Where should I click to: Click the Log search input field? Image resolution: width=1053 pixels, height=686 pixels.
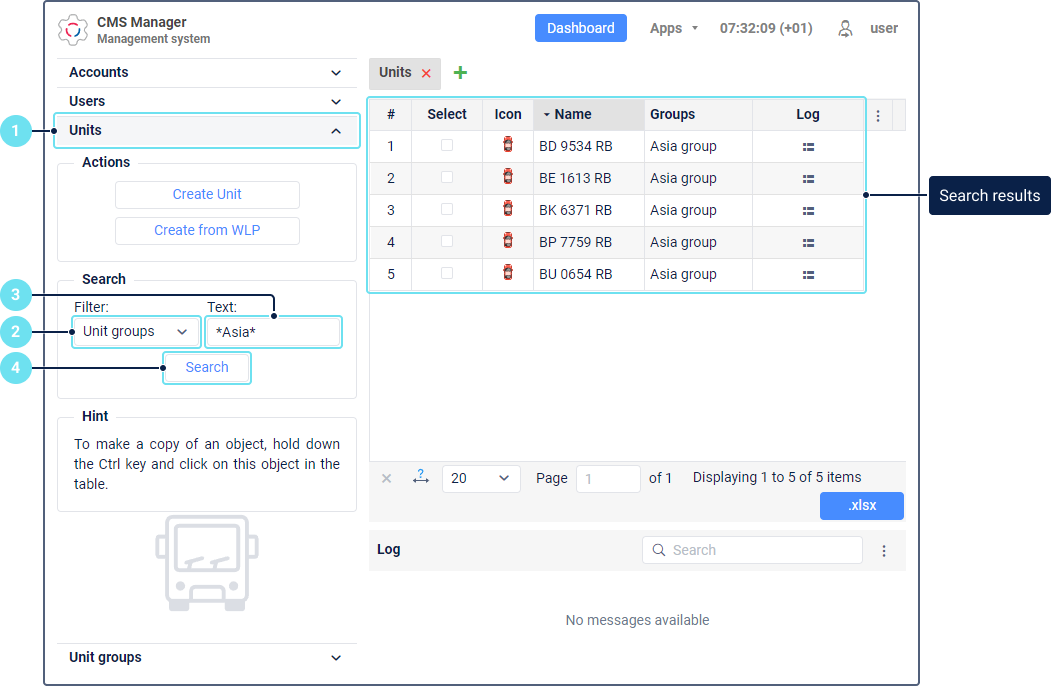760,551
